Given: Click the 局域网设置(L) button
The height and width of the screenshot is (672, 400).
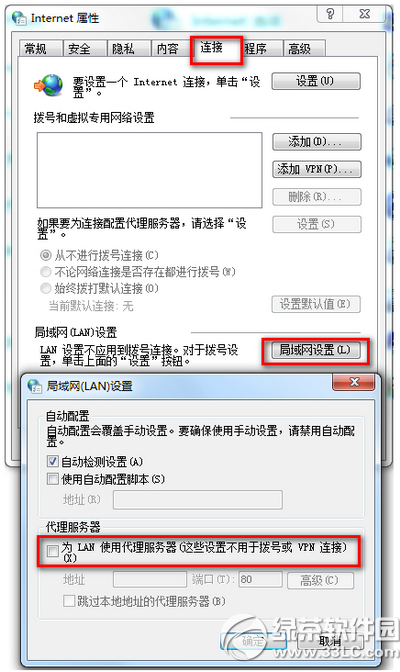Looking at the screenshot, I should click(x=316, y=351).
